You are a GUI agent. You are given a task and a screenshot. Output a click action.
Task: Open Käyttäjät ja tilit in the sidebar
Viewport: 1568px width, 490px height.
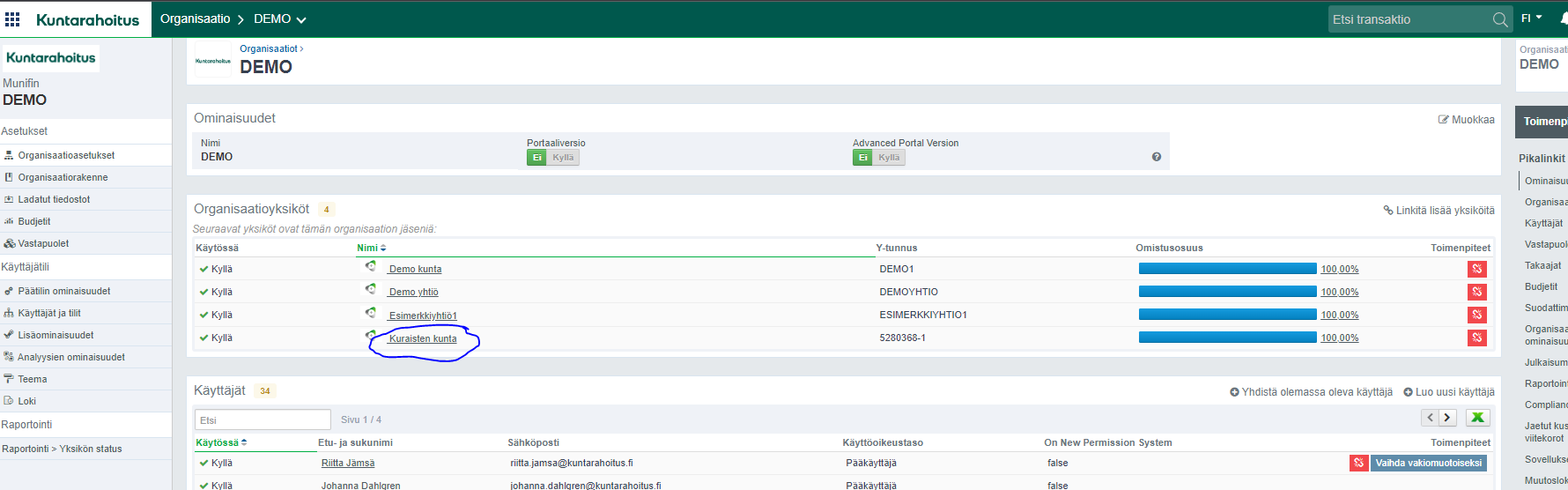[x=49, y=313]
